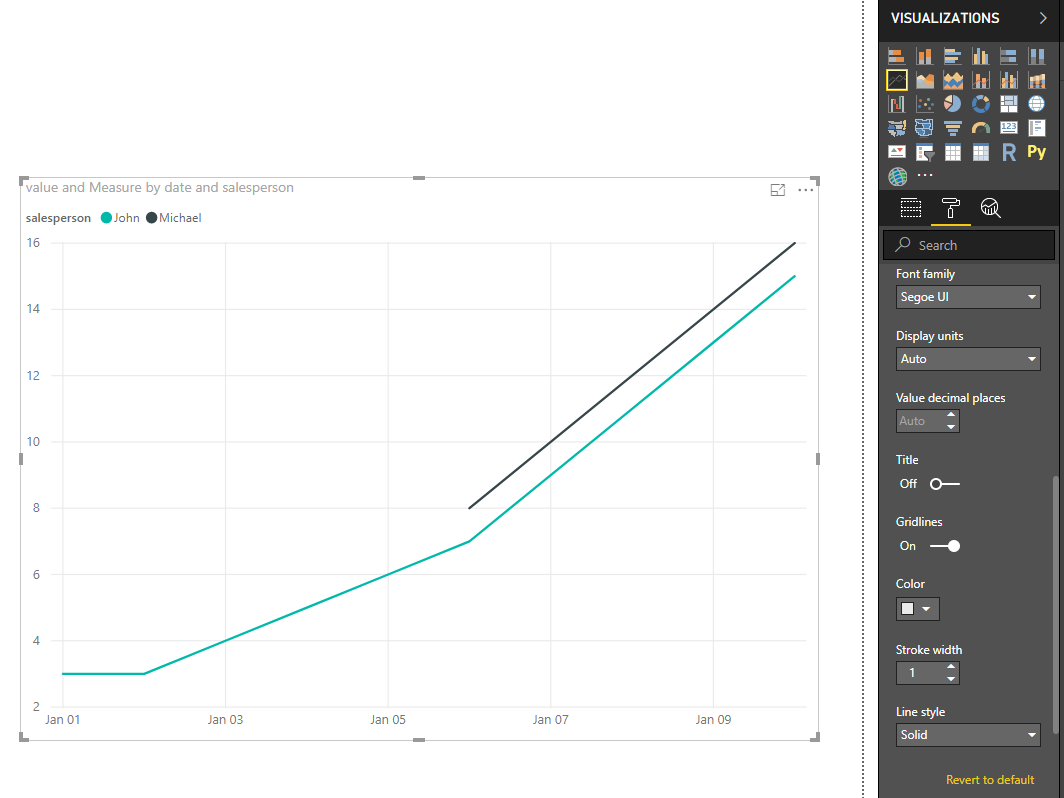1064x798 pixels.
Task: Select the area chart visual
Action: point(924,80)
